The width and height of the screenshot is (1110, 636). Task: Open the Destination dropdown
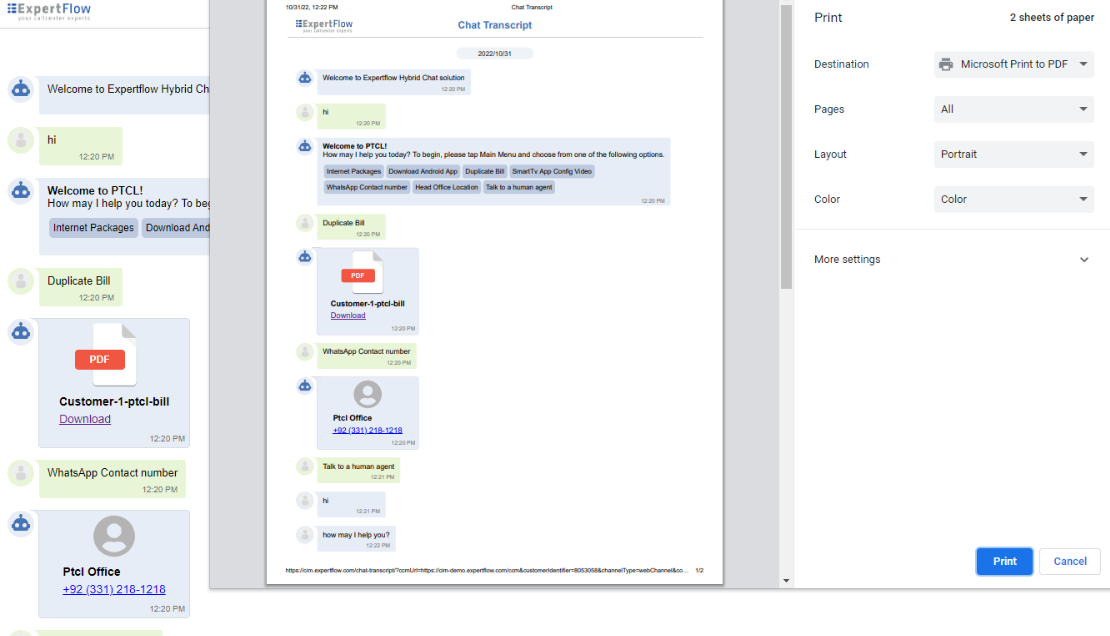click(1013, 64)
